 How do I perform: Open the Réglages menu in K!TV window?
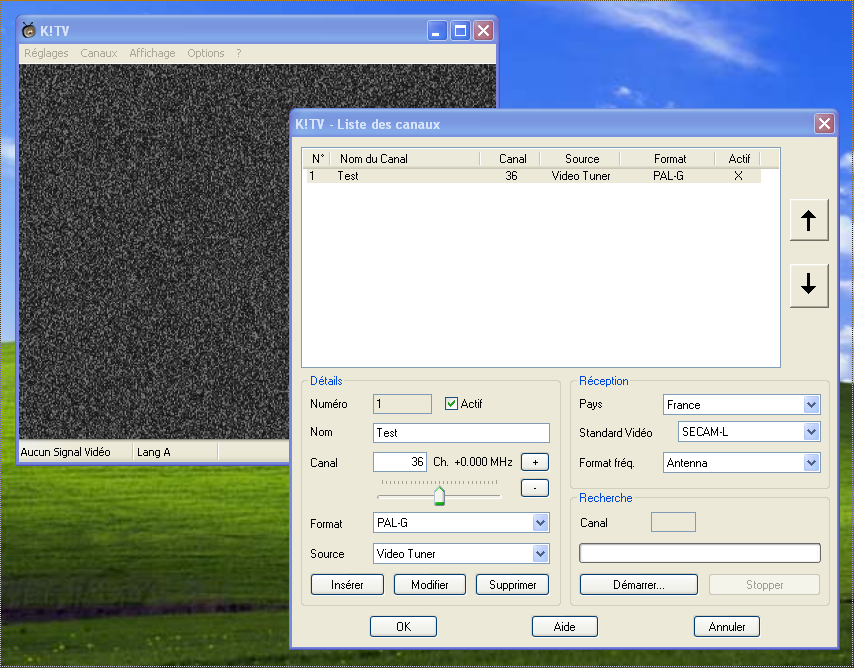[x=46, y=53]
